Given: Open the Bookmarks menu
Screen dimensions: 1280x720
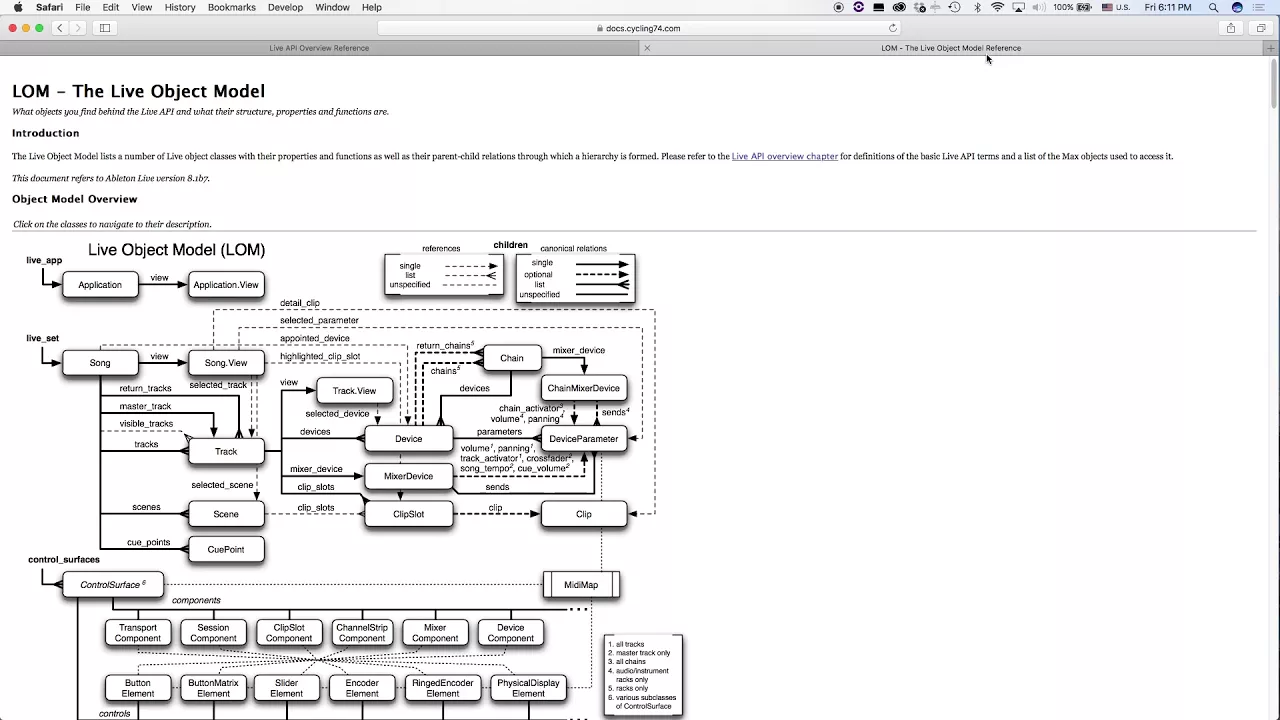Looking at the screenshot, I should pyautogui.click(x=232, y=7).
